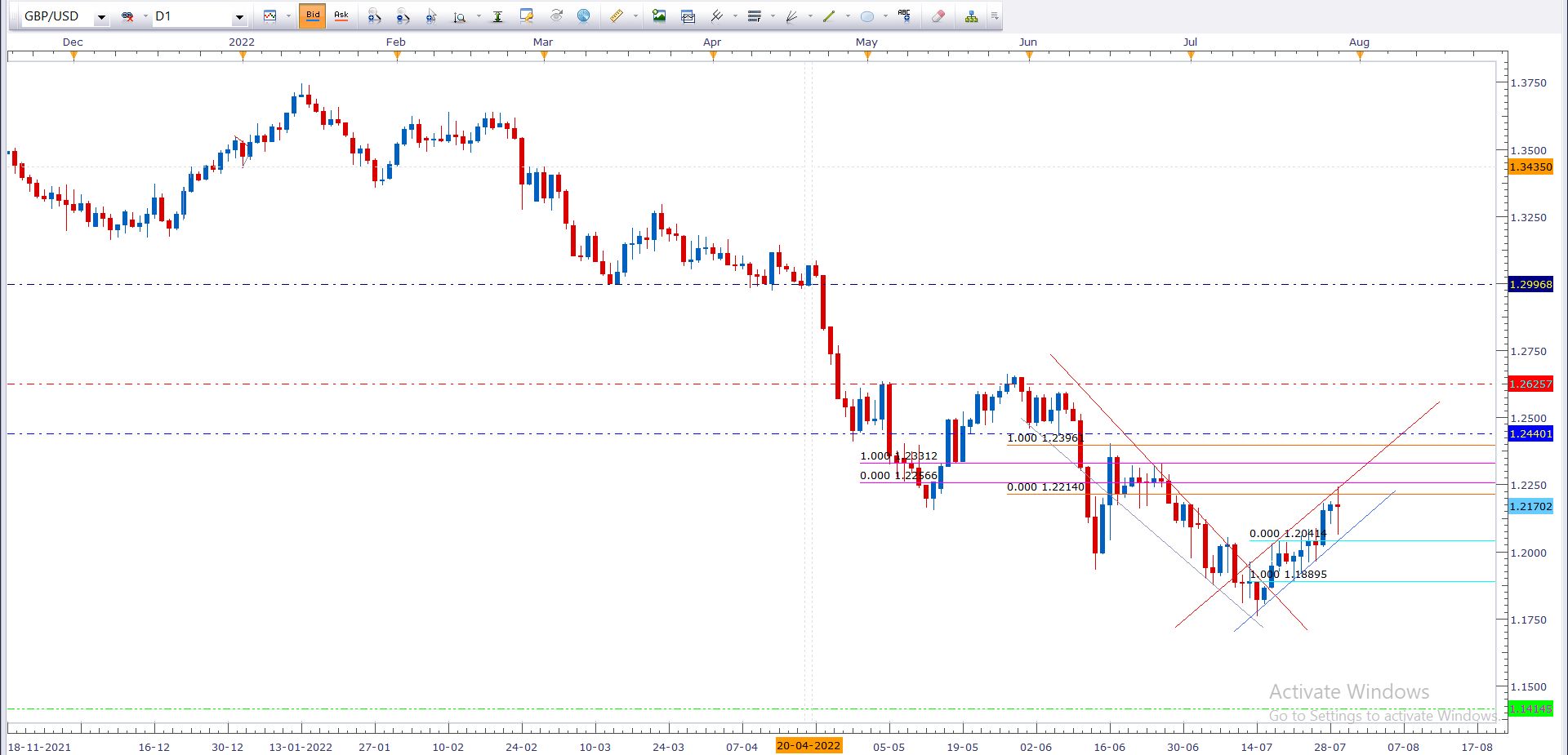The width and height of the screenshot is (1568, 755).
Task: Click the May month marker
Action: (866, 42)
